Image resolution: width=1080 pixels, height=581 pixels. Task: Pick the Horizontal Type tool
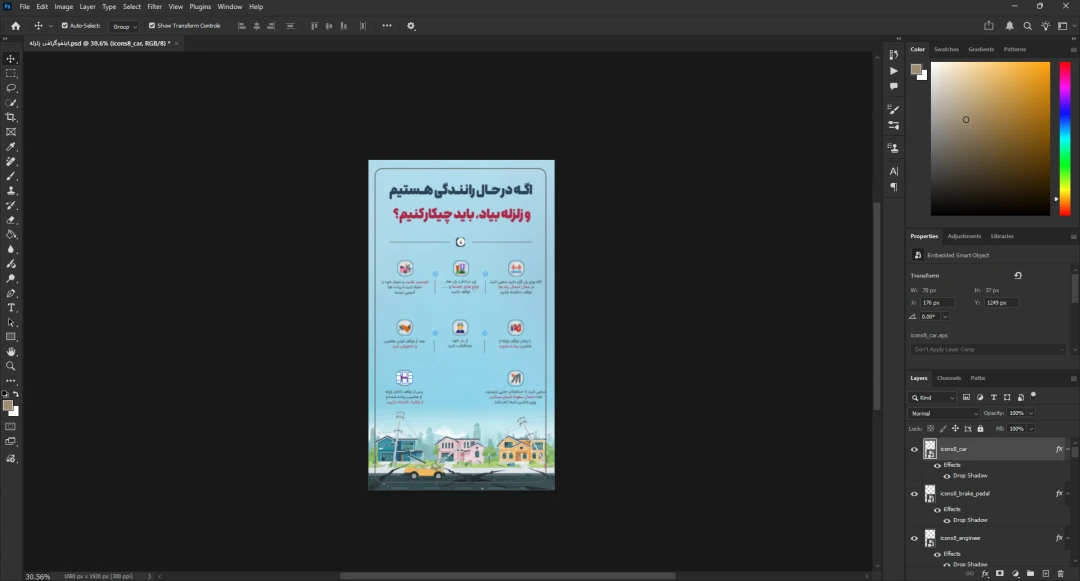click(11, 308)
